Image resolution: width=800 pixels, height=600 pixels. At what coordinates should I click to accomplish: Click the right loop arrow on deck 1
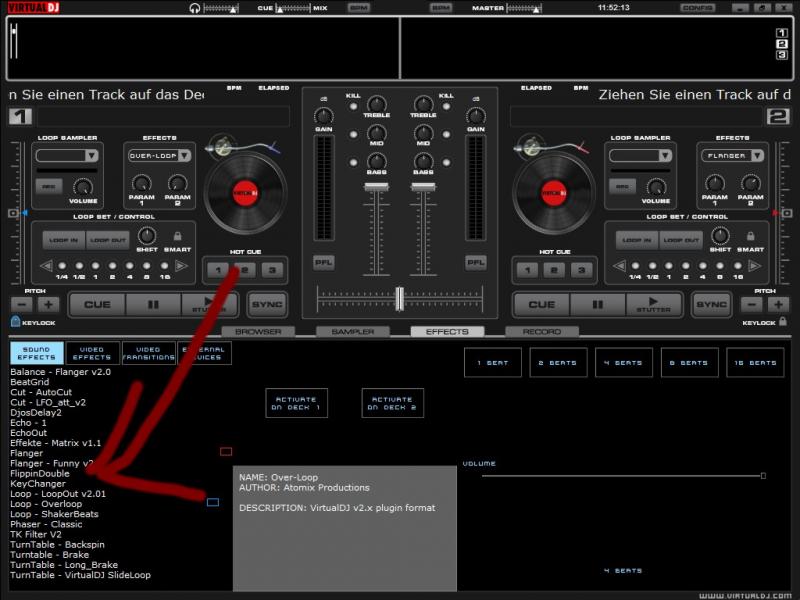(x=181, y=266)
